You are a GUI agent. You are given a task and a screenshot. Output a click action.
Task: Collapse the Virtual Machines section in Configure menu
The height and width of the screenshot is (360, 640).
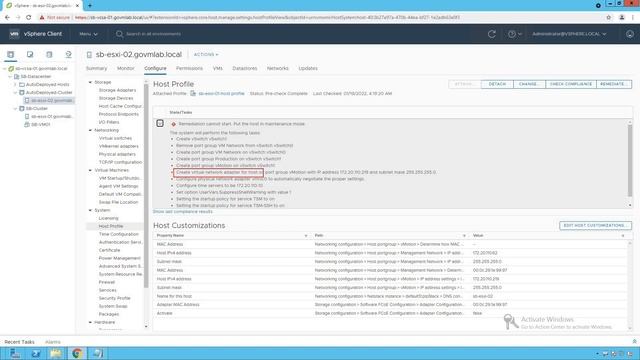tap(90, 170)
